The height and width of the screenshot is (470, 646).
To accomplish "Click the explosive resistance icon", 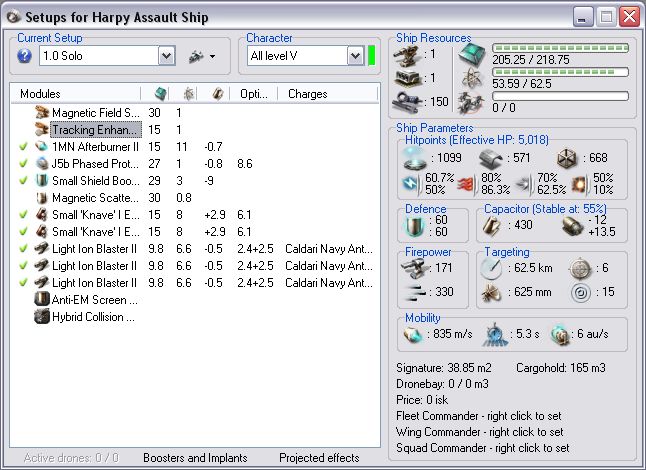I will (x=580, y=184).
